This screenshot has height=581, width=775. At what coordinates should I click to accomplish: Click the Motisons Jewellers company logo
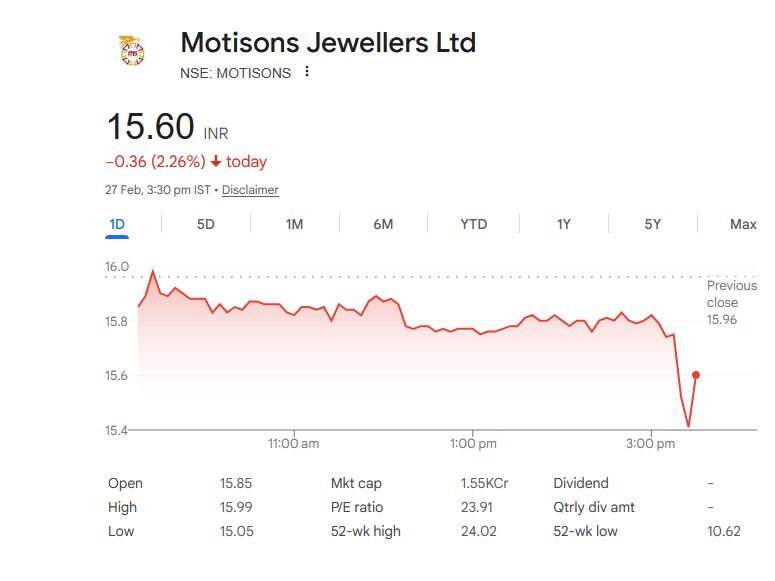point(131,51)
